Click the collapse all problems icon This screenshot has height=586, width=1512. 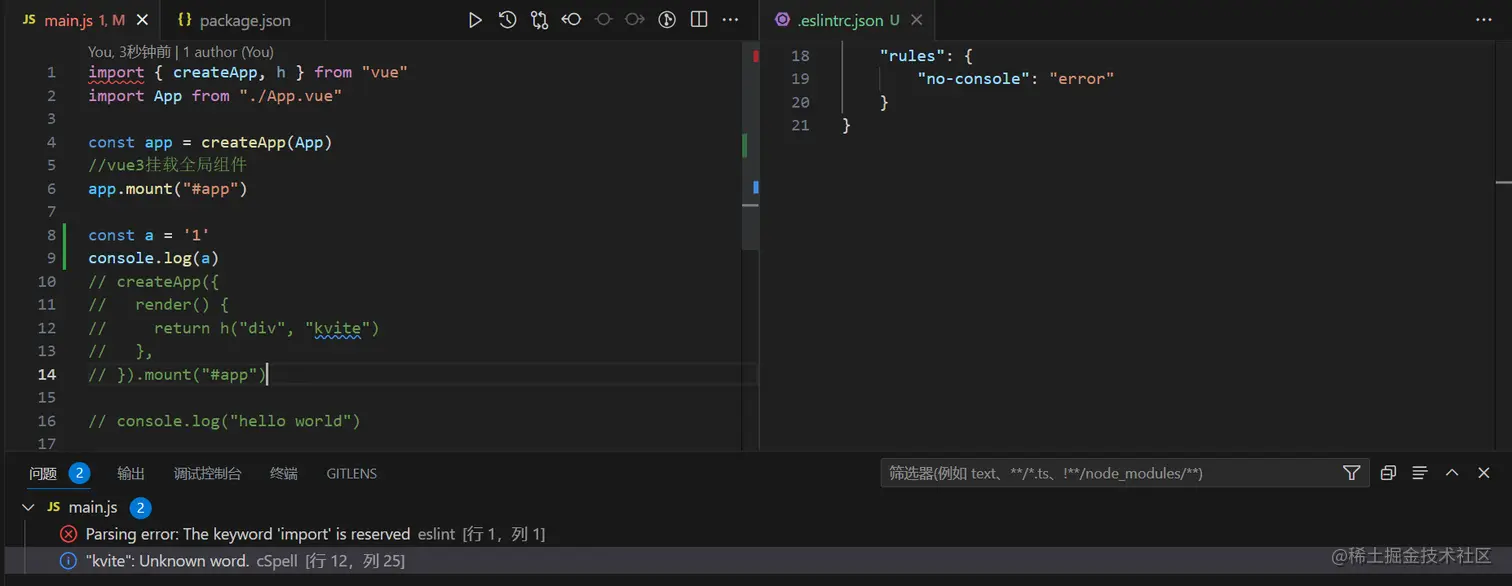pos(1388,473)
